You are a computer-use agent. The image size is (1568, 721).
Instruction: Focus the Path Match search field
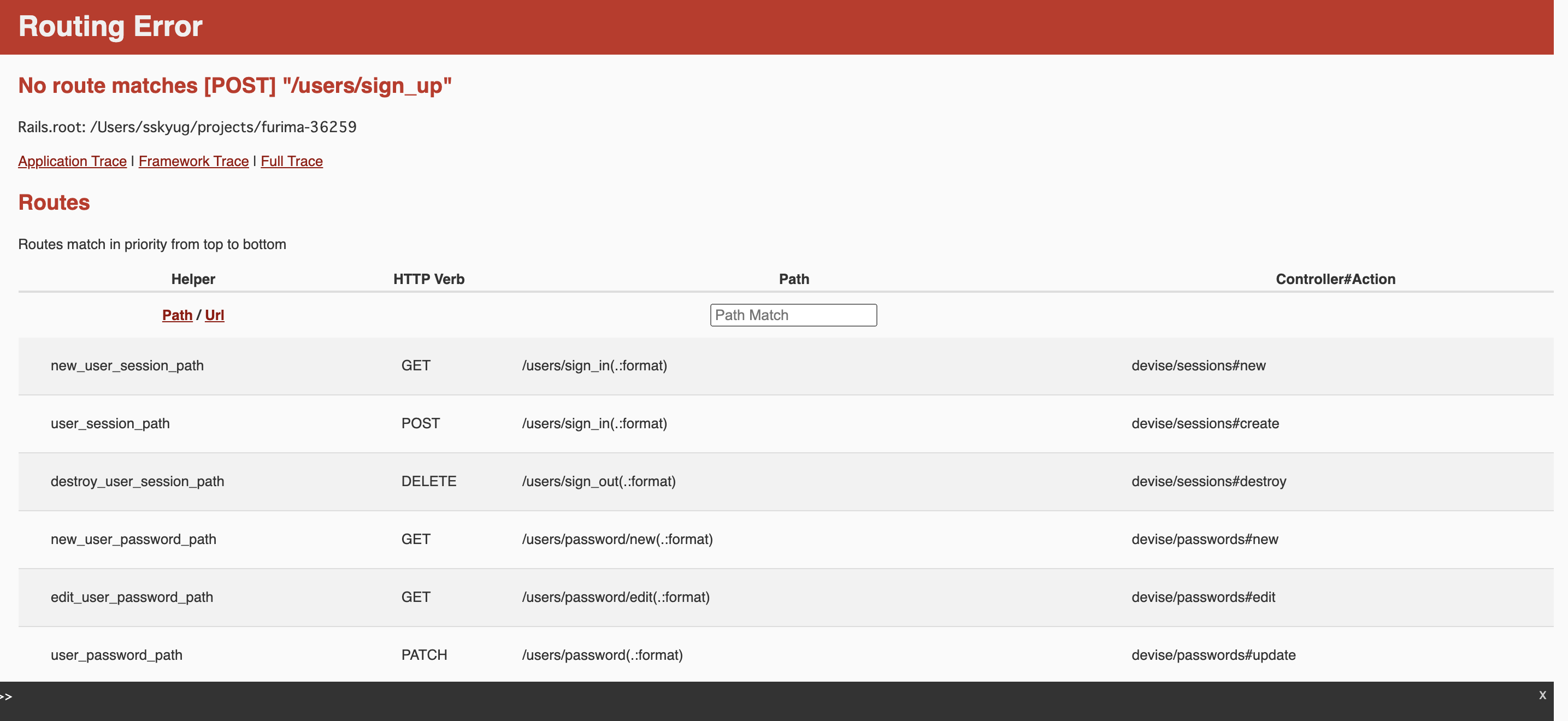point(793,315)
